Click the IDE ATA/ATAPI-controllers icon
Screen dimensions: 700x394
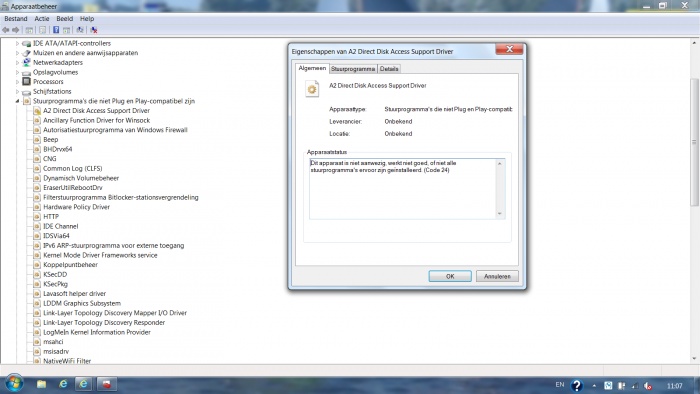point(26,43)
